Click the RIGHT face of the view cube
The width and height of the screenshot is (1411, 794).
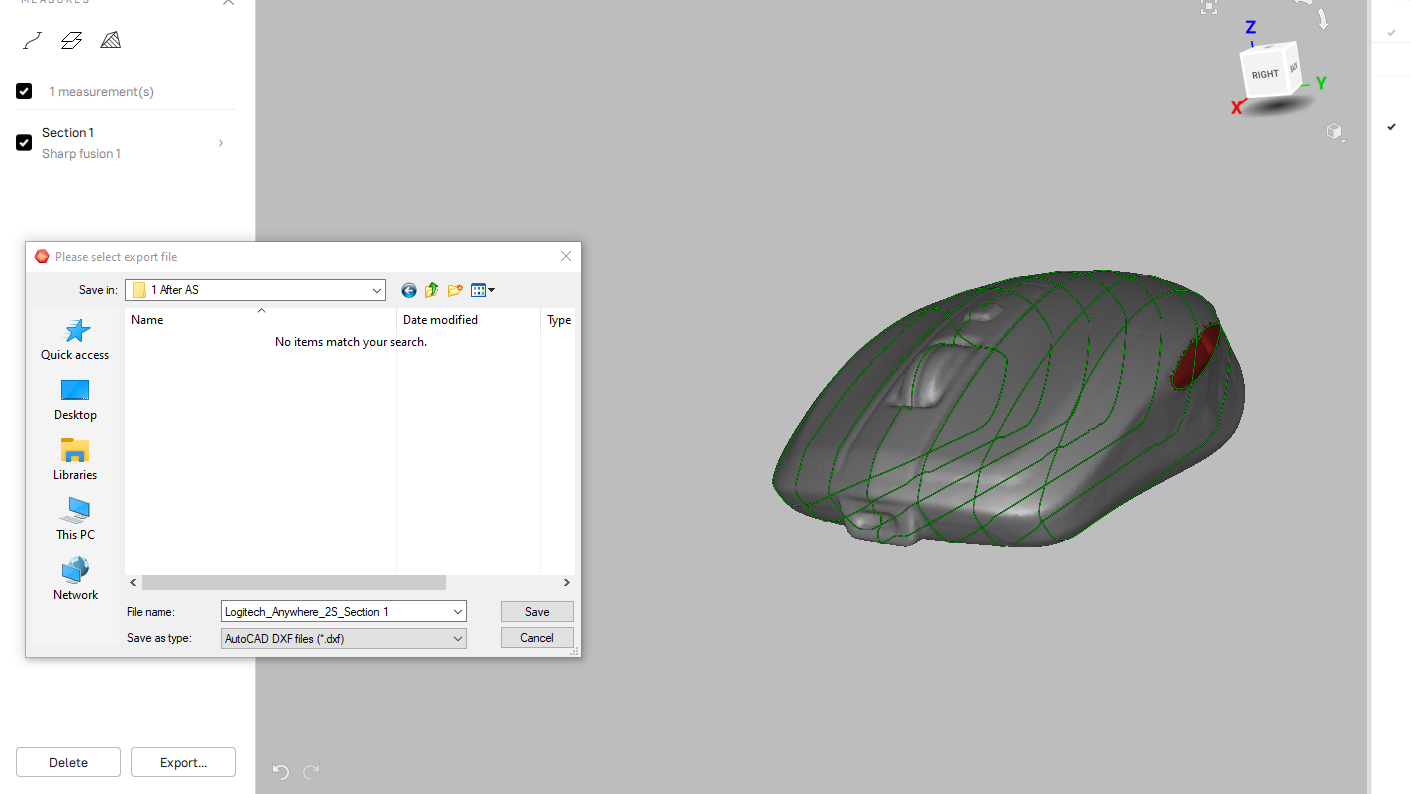point(1264,74)
